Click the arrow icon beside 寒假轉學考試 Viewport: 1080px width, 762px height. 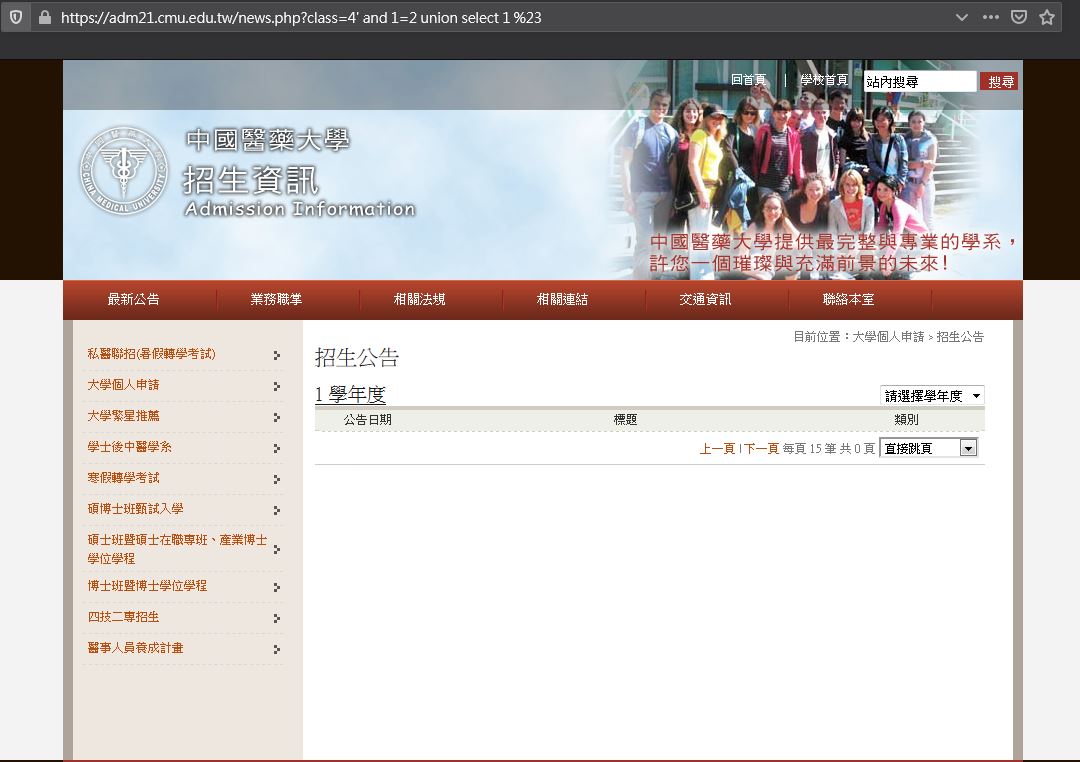click(277, 479)
